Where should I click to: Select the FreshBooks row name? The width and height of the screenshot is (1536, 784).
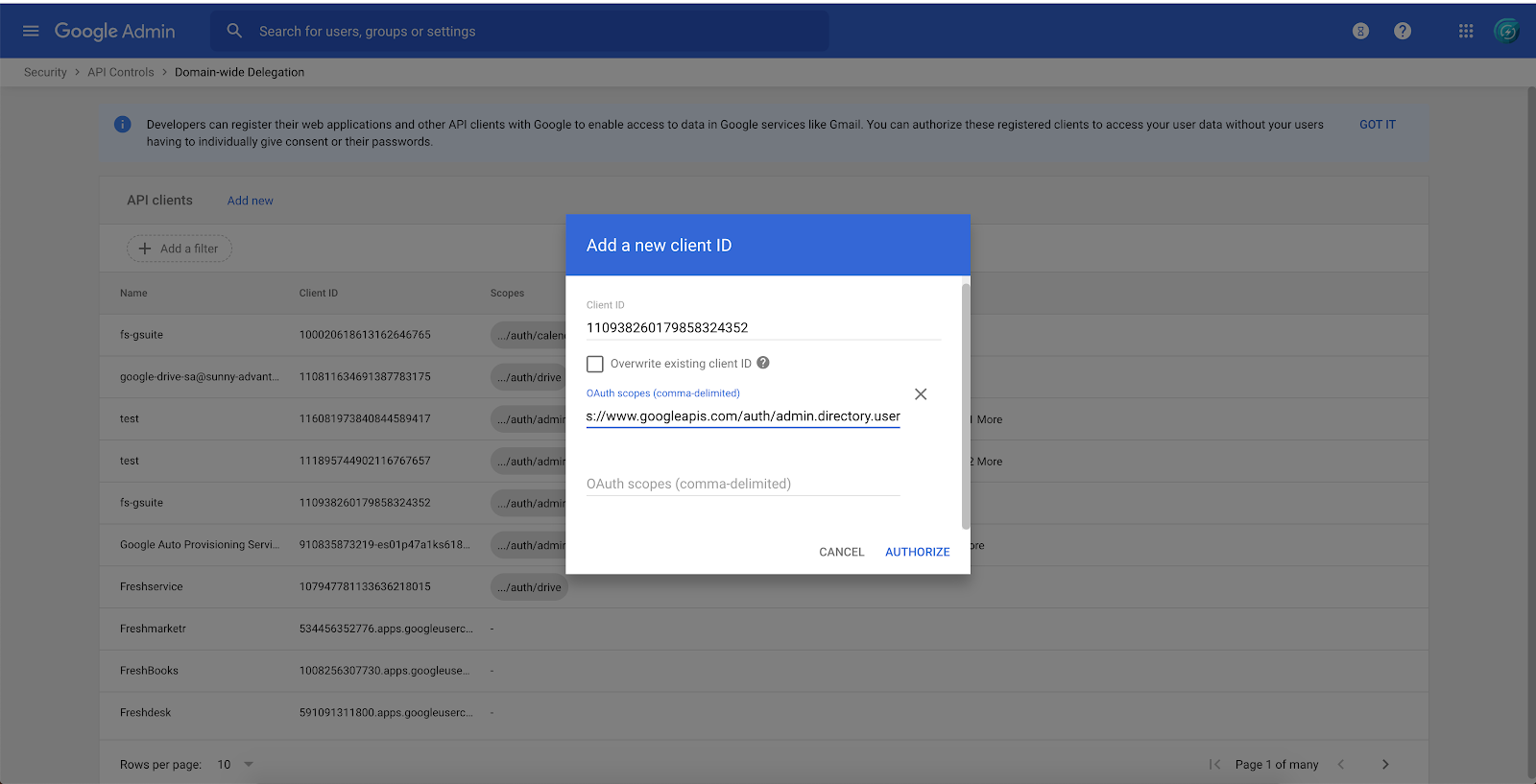tap(149, 671)
